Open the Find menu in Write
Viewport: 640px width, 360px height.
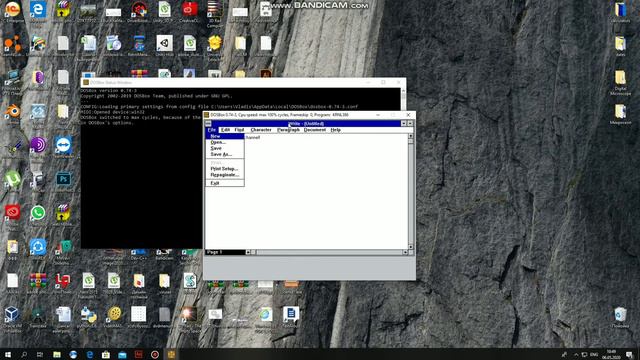[x=240, y=130]
